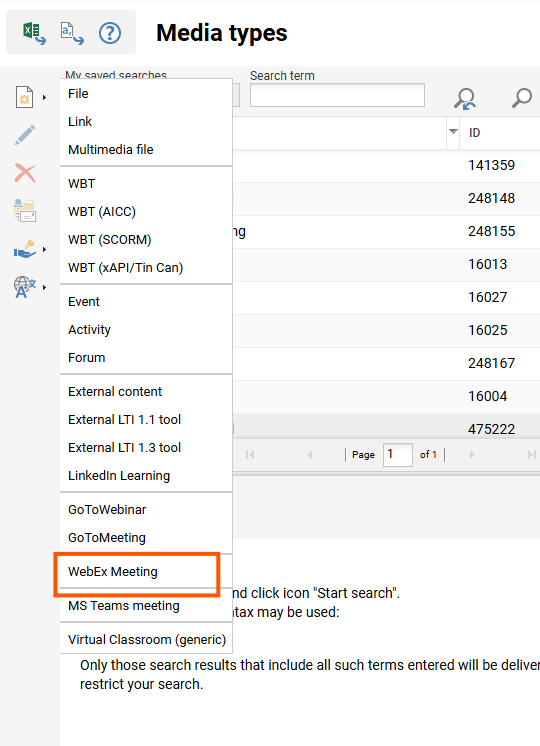This screenshot has height=746, width=540.
Task: Expand the arrow beside the new document icon
Action: pos(44,97)
